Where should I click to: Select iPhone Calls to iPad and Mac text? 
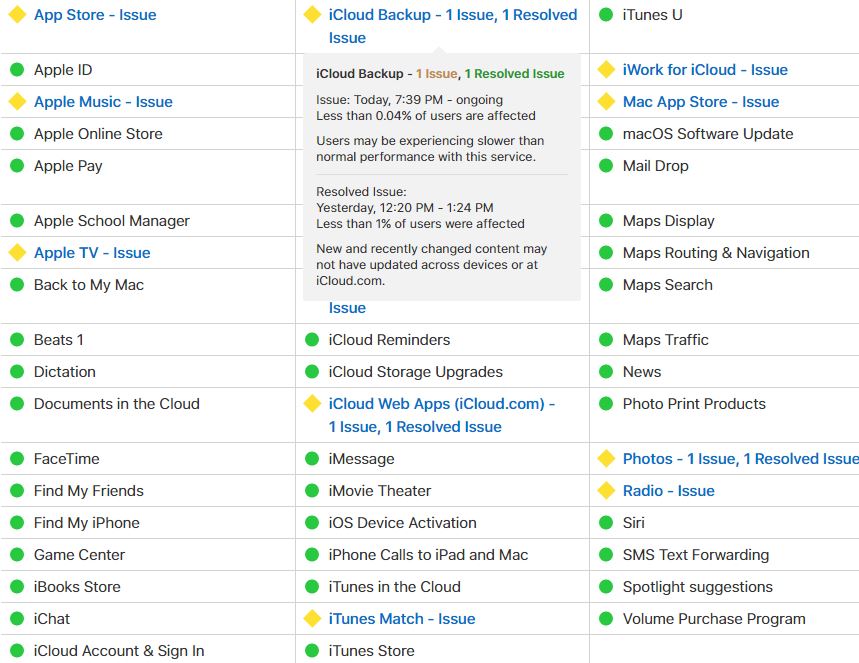pos(428,555)
